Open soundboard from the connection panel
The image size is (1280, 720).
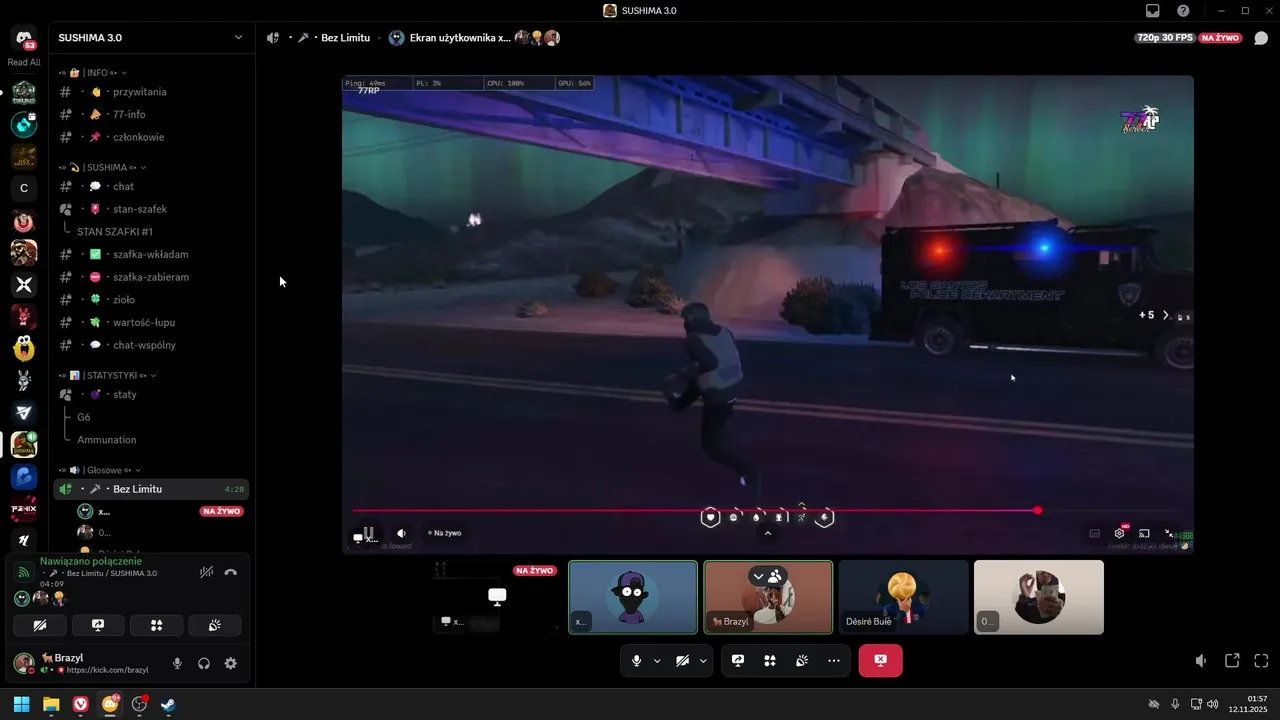coord(214,625)
